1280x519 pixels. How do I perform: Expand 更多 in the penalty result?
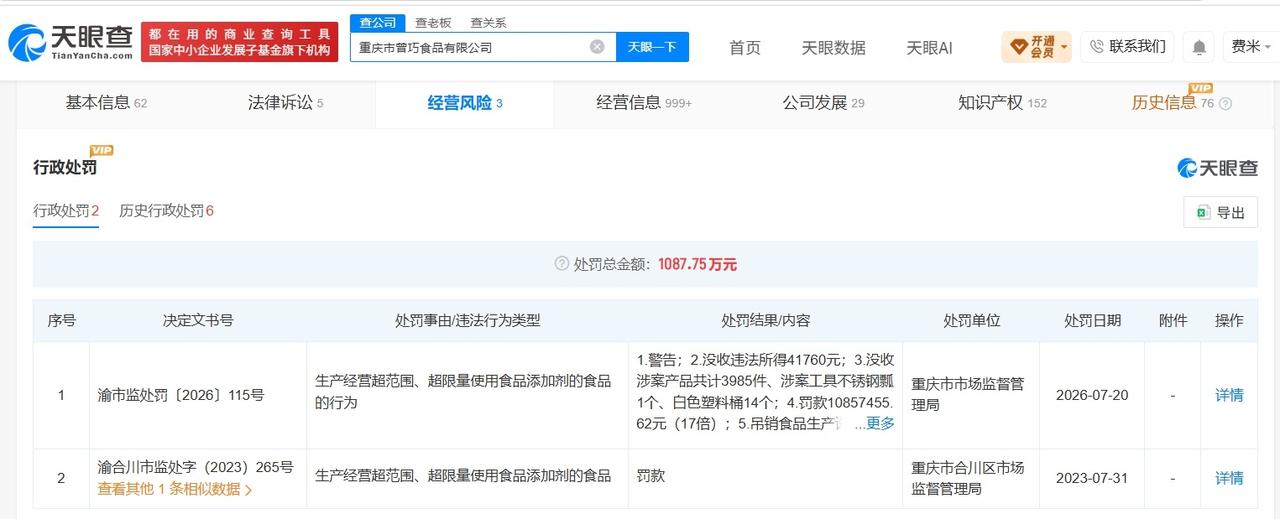(x=880, y=423)
